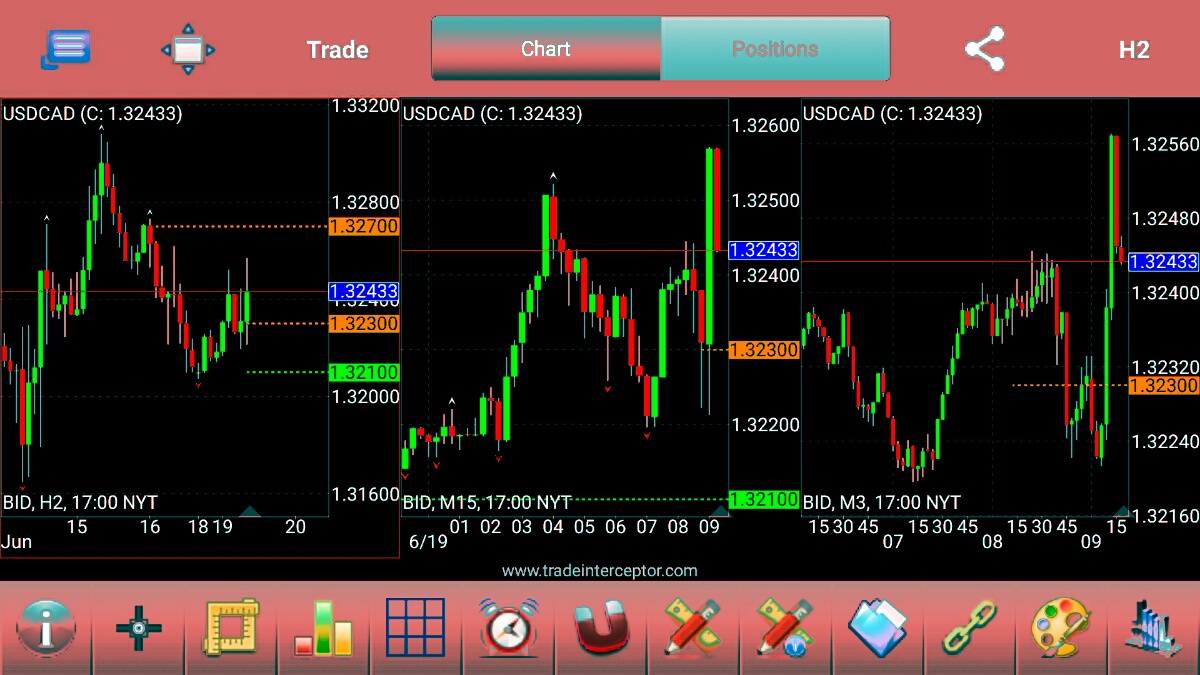Tap the 'BID, M3, 17:00 NYT' label
This screenshot has height=675, width=1200.
coord(881,502)
